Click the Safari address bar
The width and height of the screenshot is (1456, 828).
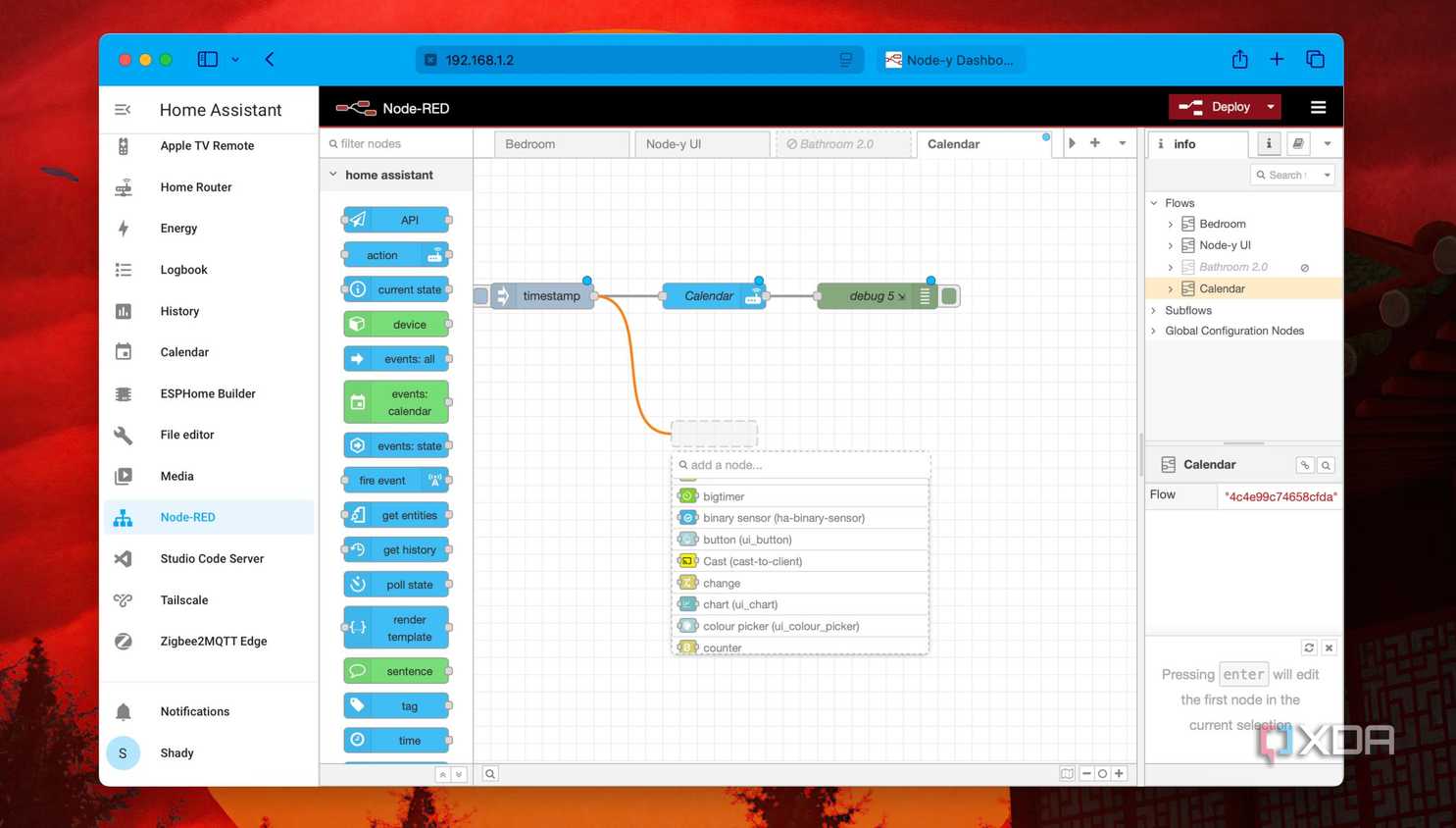[640, 60]
